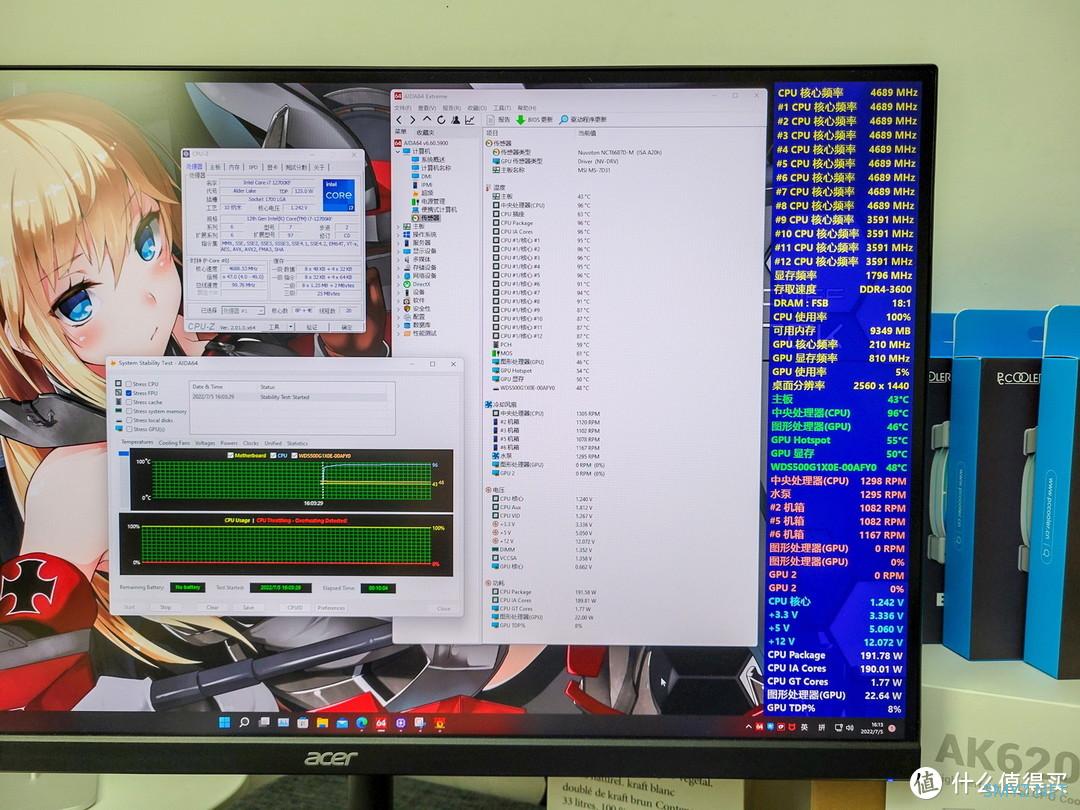The image size is (1080, 810).
Task: Open CPU-Z 处理器 selection dropdown
Action: point(242,311)
